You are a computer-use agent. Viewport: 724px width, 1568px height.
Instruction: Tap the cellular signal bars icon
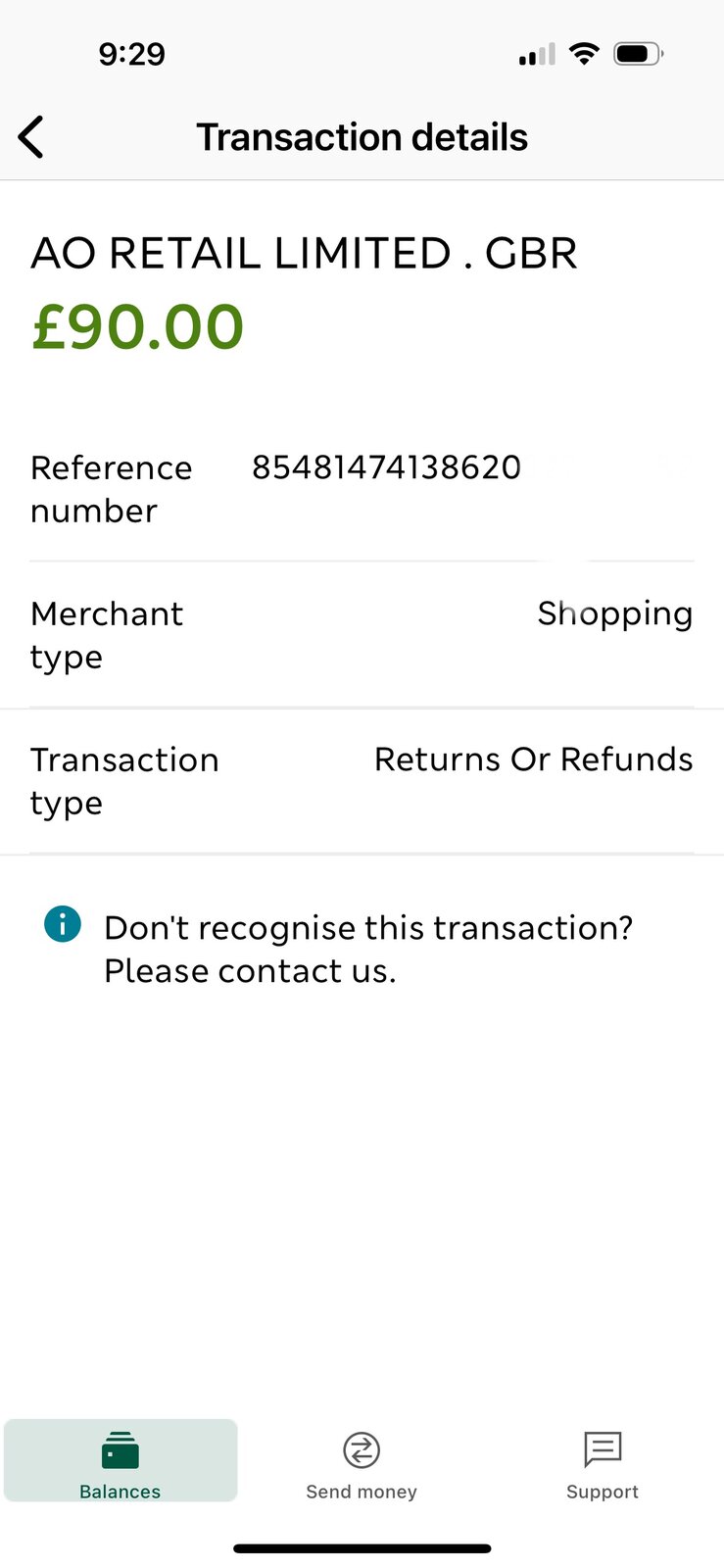click(537, 55)
